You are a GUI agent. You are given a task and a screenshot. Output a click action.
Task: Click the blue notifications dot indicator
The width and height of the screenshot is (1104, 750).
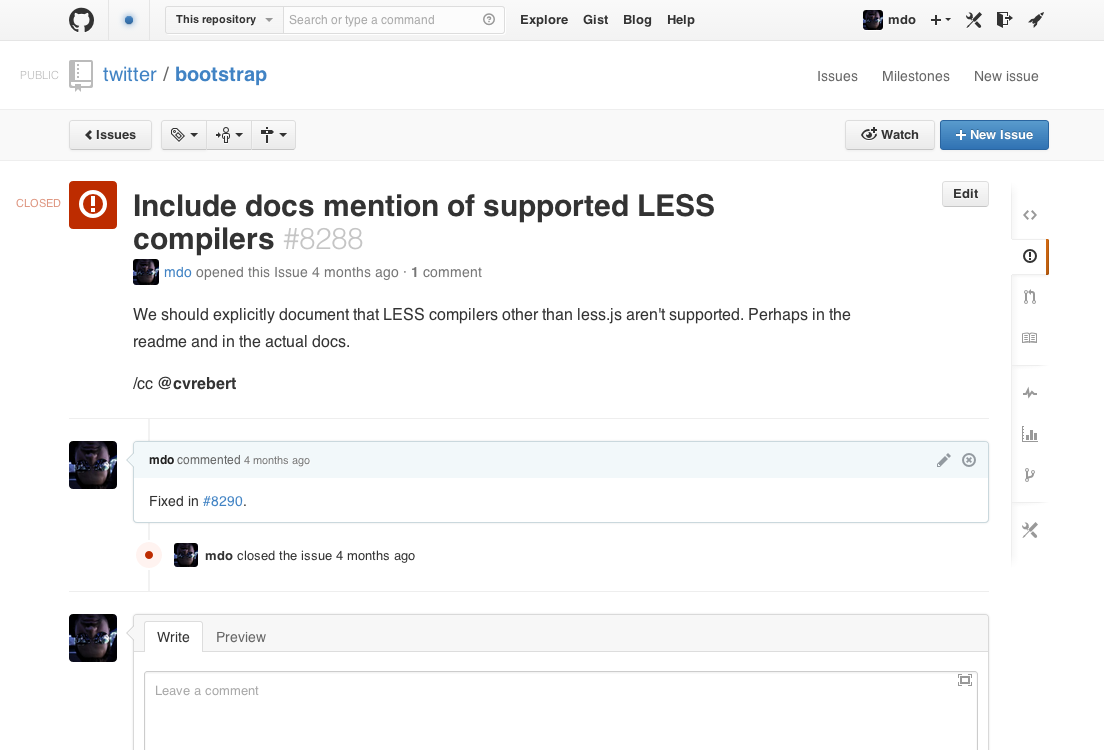click(x=129, y=20)
